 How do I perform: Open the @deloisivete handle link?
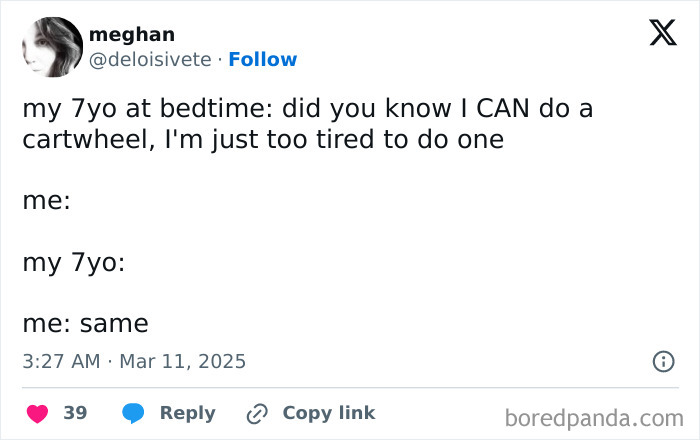click(150, 59)
